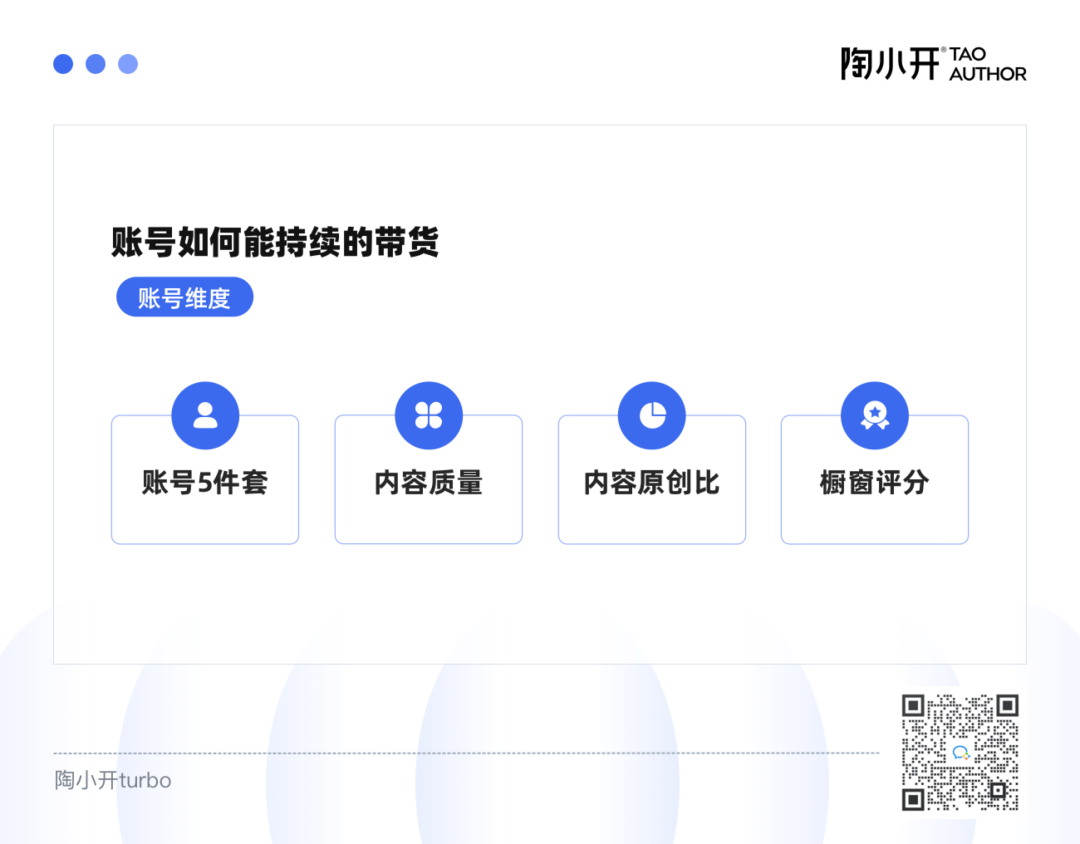Click the 账号5件套 label text
1080x844 pixels.
tap(205, 482)
